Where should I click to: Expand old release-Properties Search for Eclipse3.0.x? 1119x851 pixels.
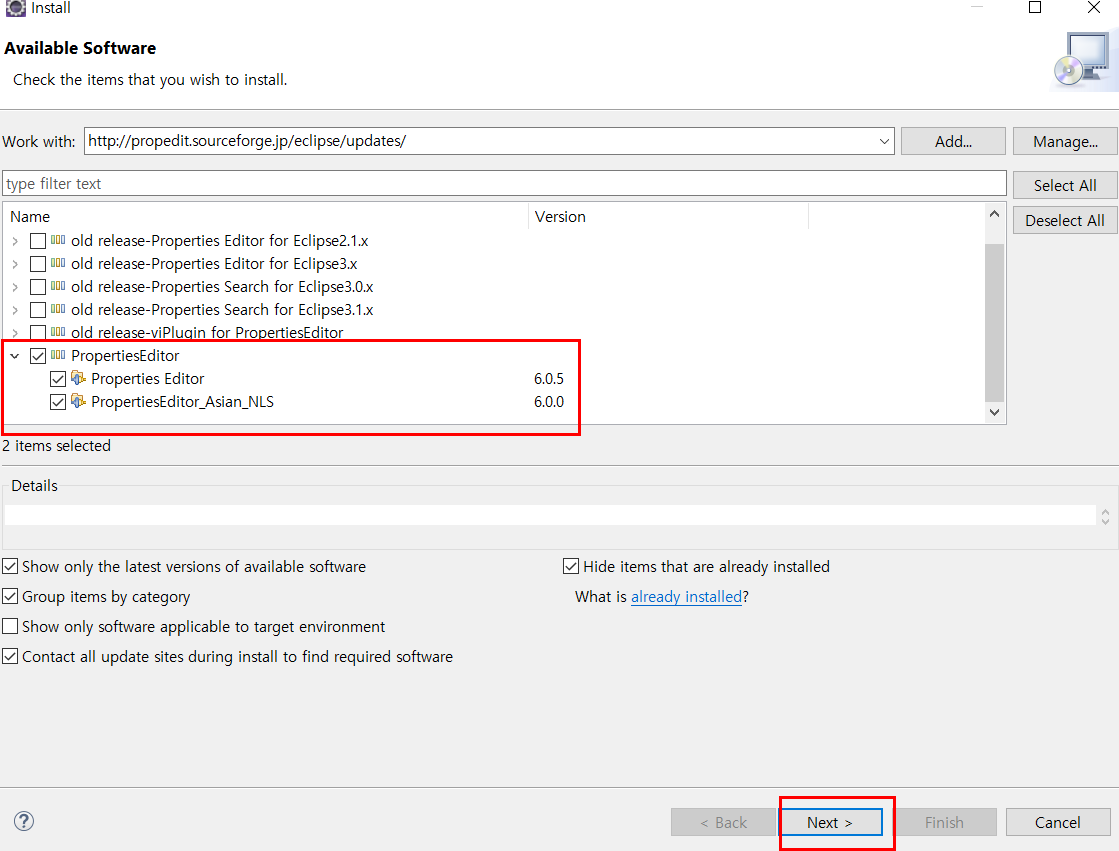(15, 287)
